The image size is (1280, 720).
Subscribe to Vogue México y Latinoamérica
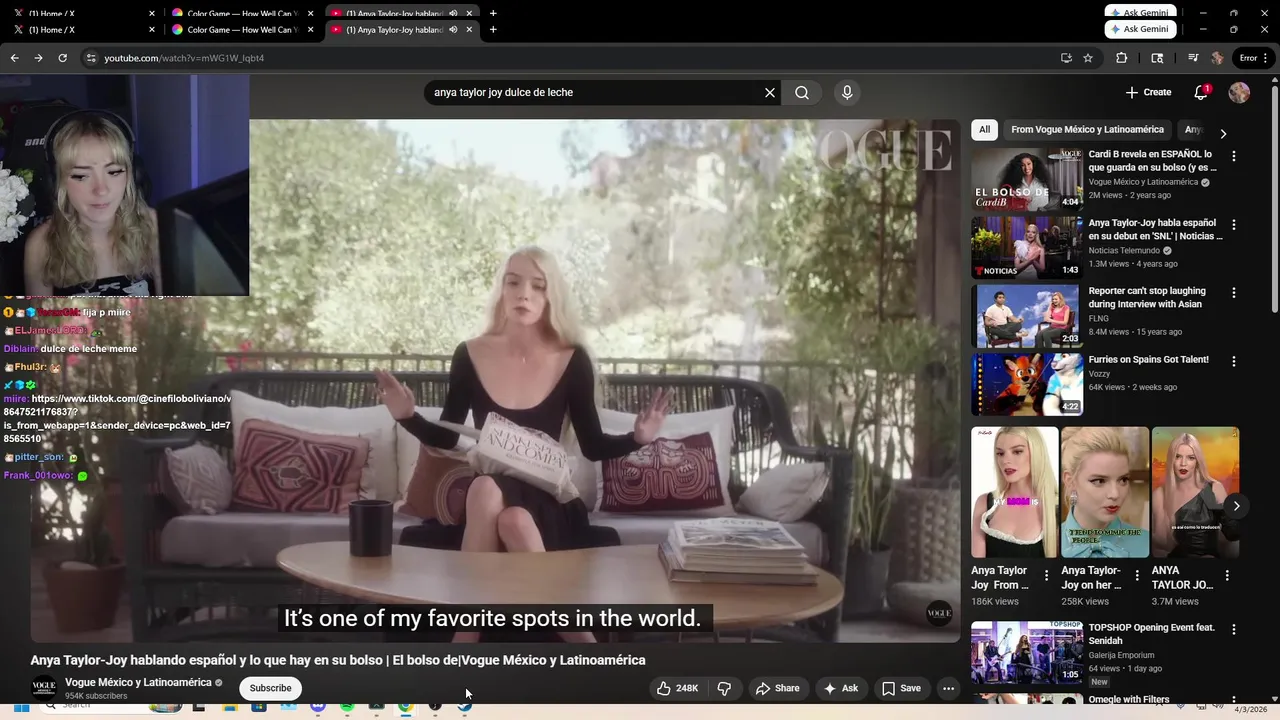270,688
